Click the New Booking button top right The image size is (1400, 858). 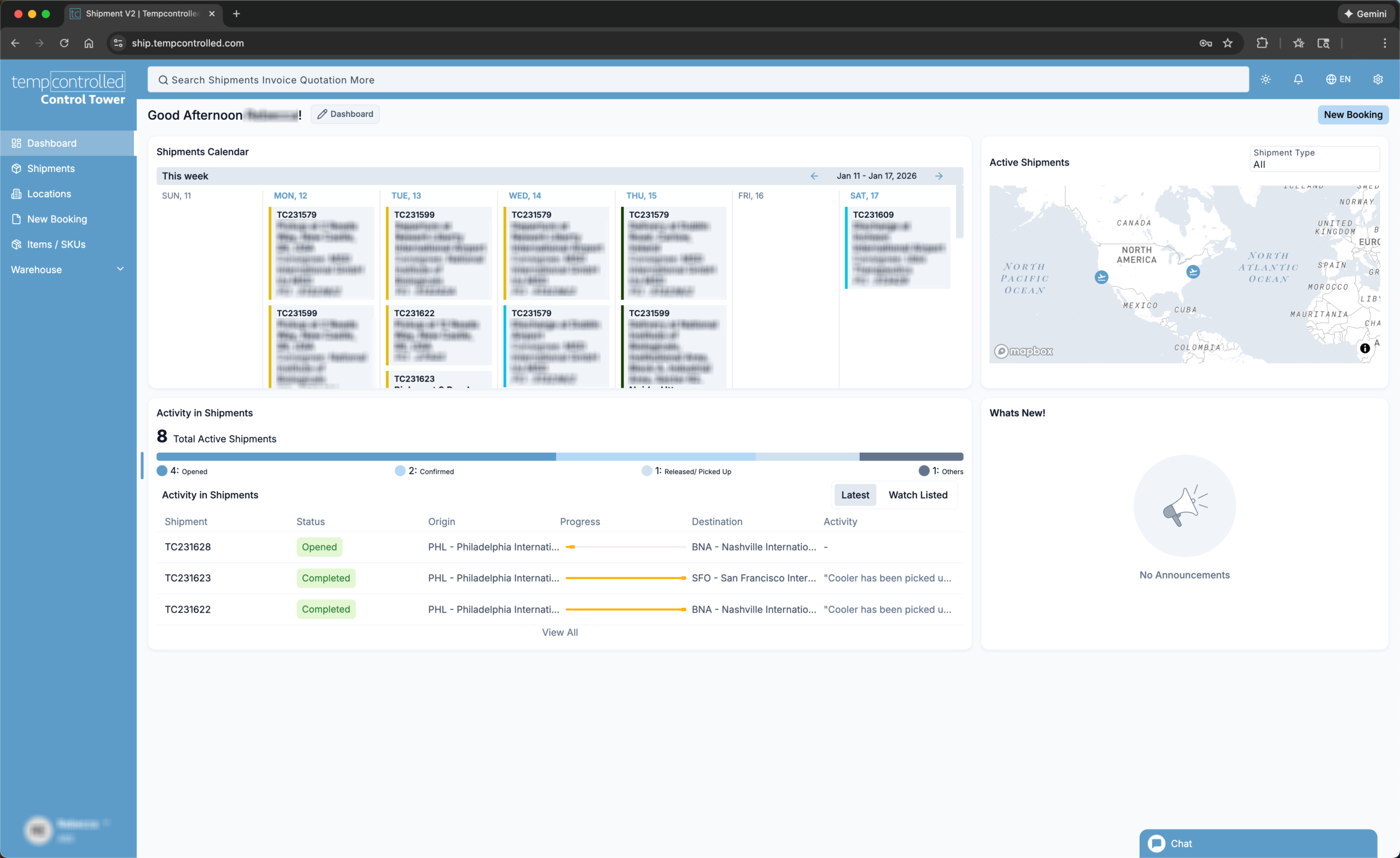pos(1352,115)
